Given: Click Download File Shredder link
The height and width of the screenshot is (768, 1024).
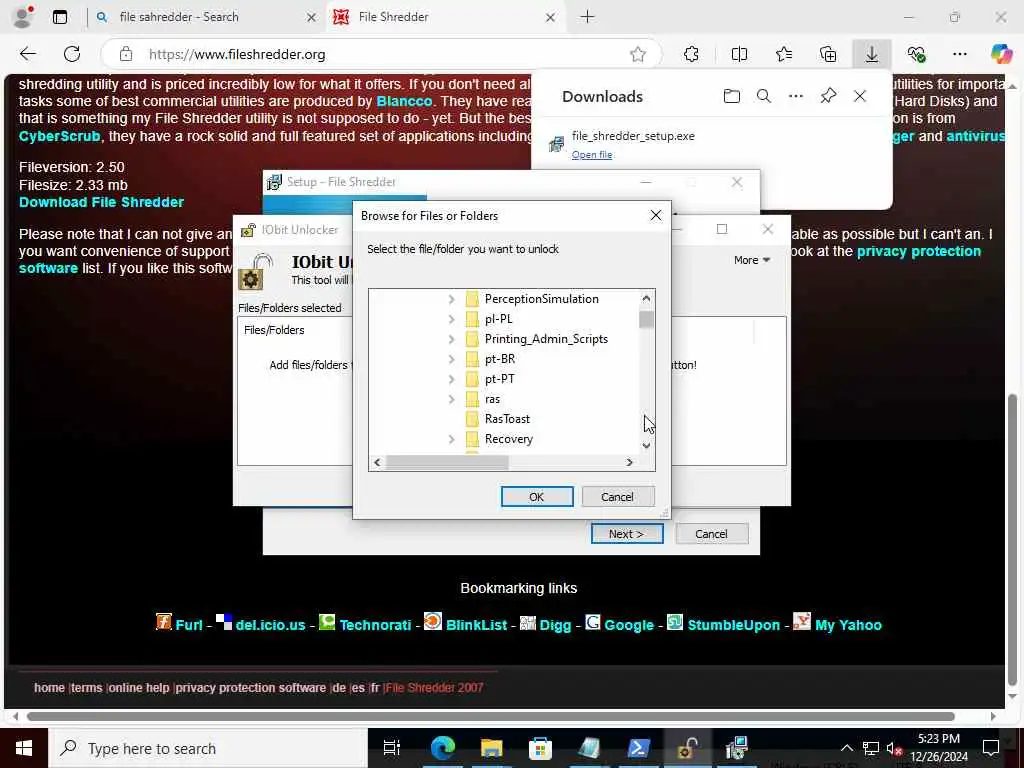Looking at the screenshot, I should click(101, 202).
